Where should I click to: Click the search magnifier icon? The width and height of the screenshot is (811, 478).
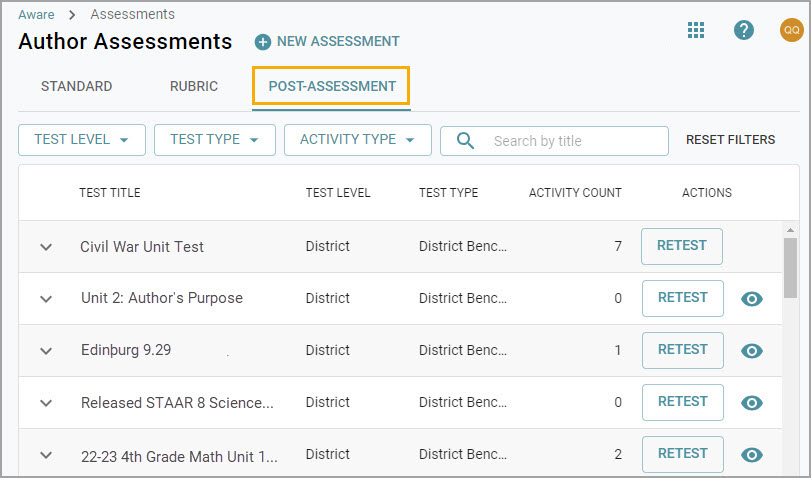465,140
